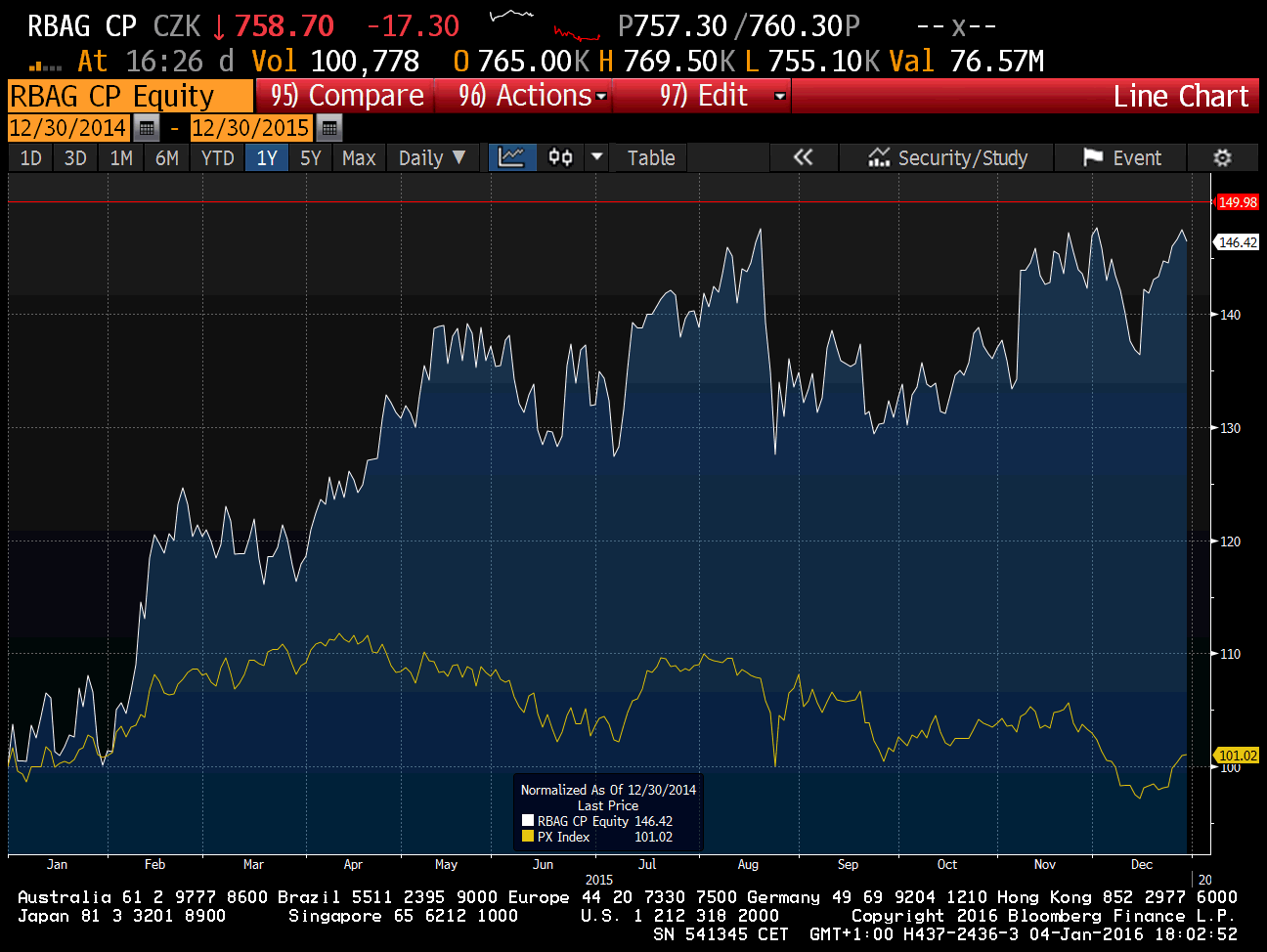1267x952 pixels.
Task: Open the start date calendar picker
Action: click(x=146, y=128)
